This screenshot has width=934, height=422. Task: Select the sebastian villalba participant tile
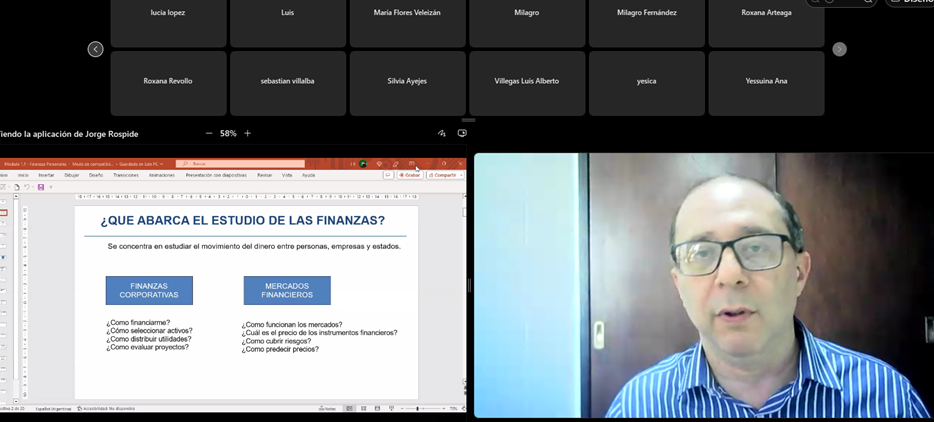click(x=288, y=83)
